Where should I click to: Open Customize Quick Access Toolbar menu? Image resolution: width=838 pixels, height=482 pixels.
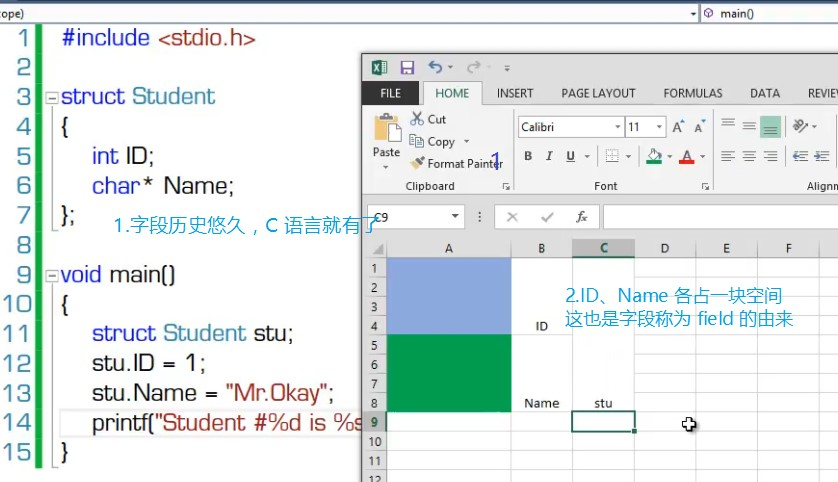(x=507, y=68)
